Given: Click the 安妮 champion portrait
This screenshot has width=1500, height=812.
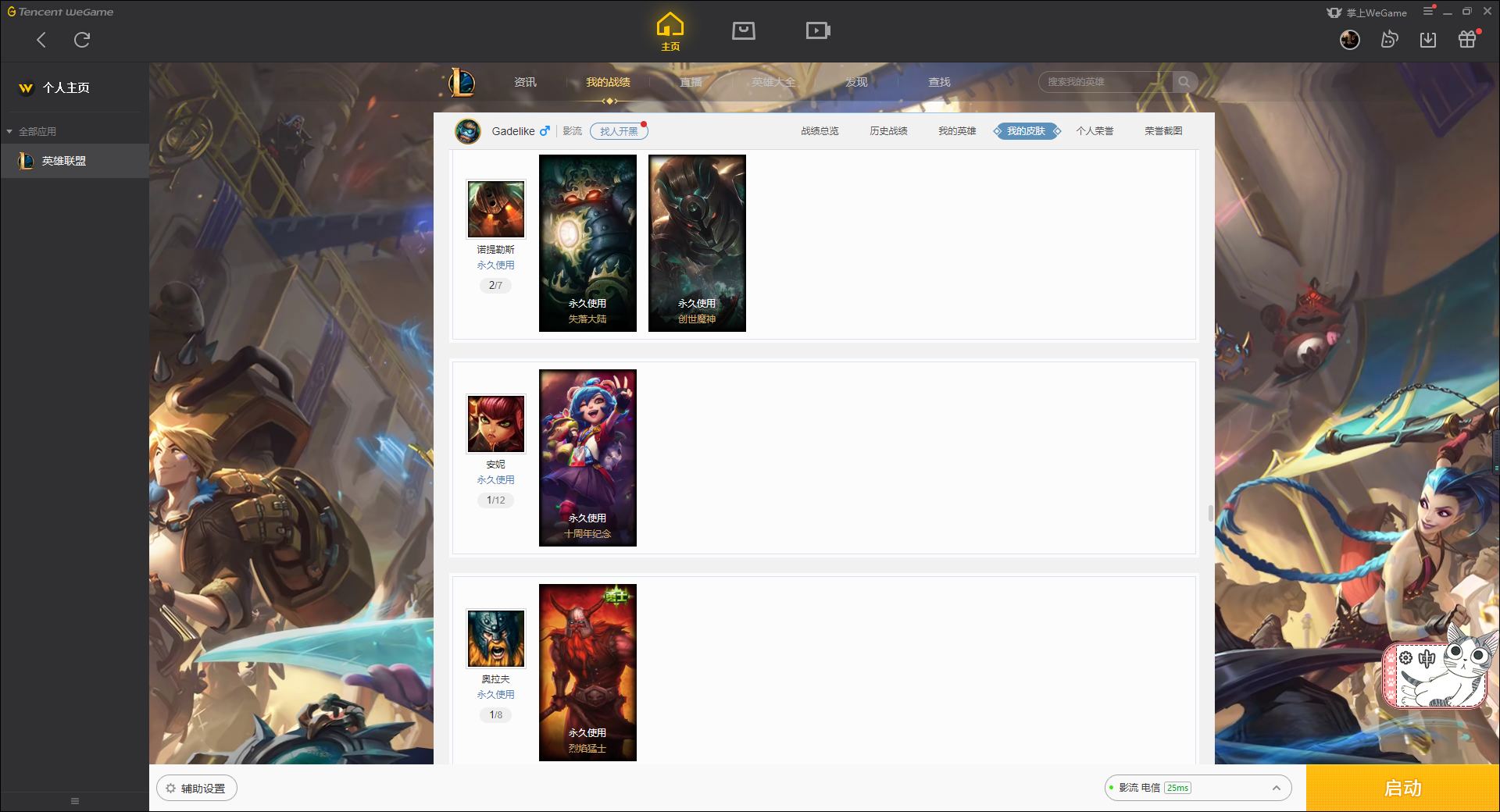Looking at the screenshot, I should coord(496,424).
